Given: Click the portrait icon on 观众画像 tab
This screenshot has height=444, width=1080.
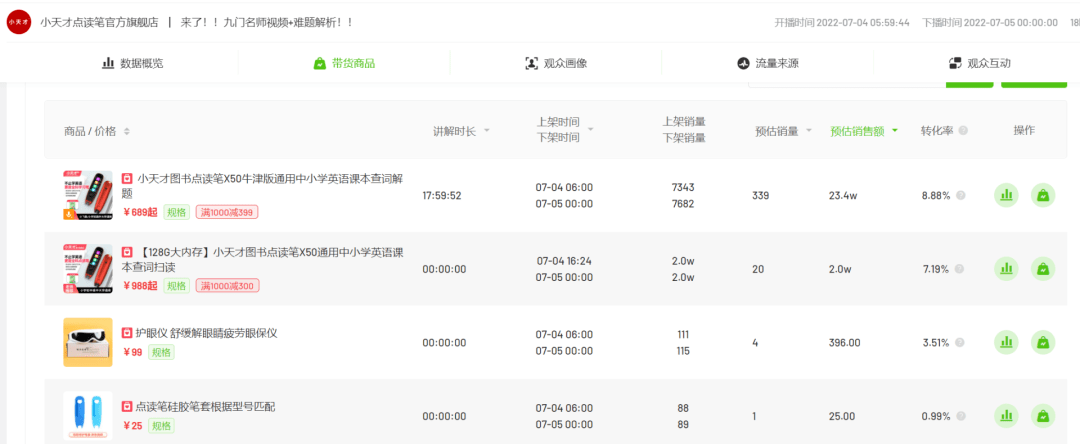Looking at the screenshot, I should click(x=531, y=63).
